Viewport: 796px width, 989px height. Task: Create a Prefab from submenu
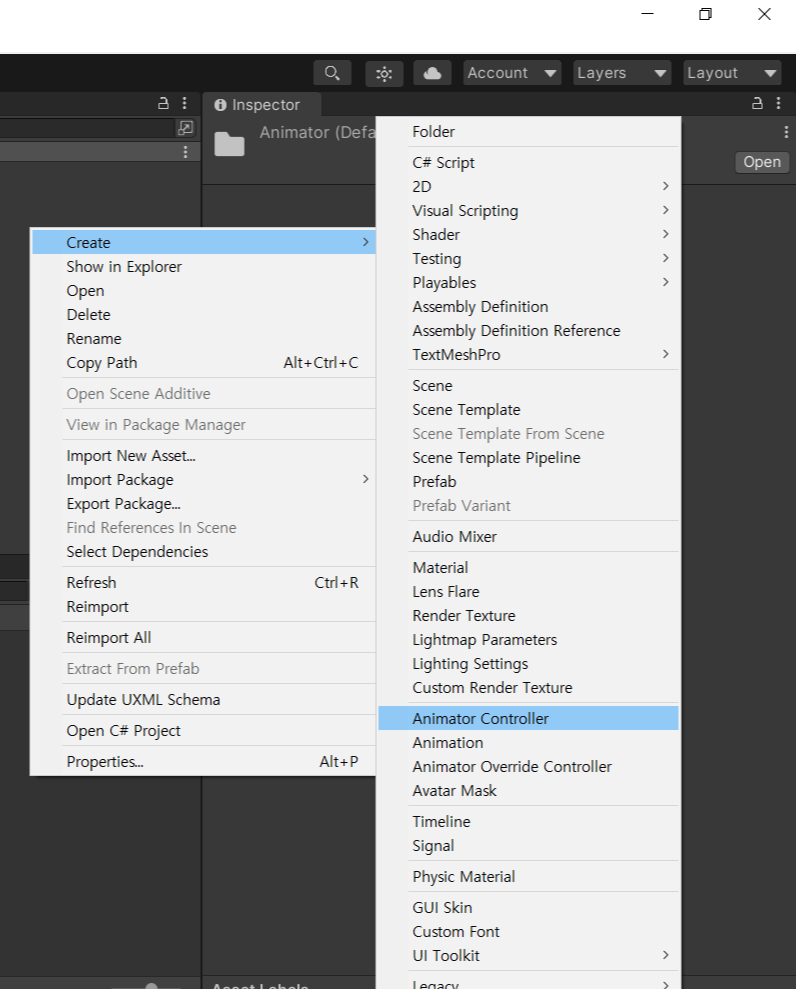(x=529, y=482)
